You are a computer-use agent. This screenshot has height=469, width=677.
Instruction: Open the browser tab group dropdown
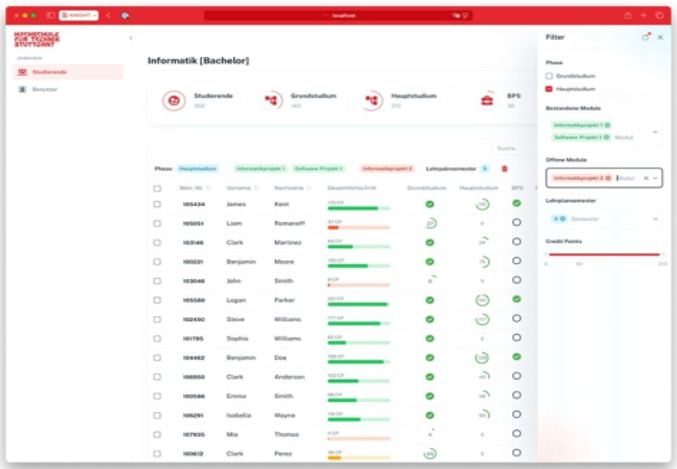79,16
